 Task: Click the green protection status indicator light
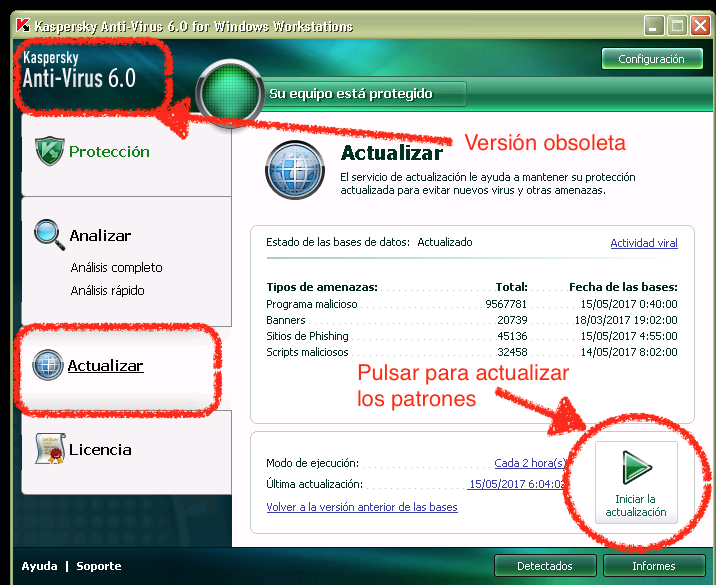click(x=230, y=93)
